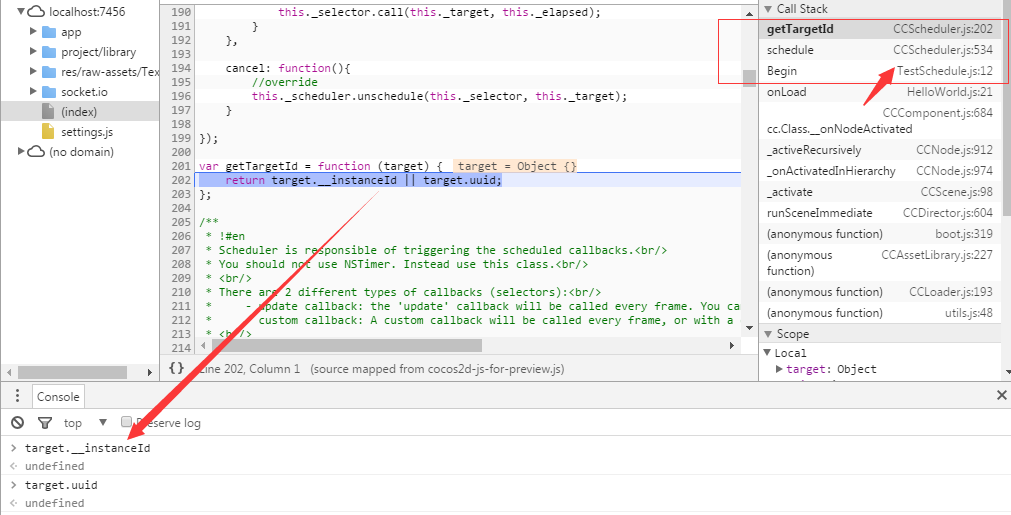This screenshot has height=515, width=1011.
Task: Open the settings.js file
Action: pyautogui.click(x=87, y=131)
